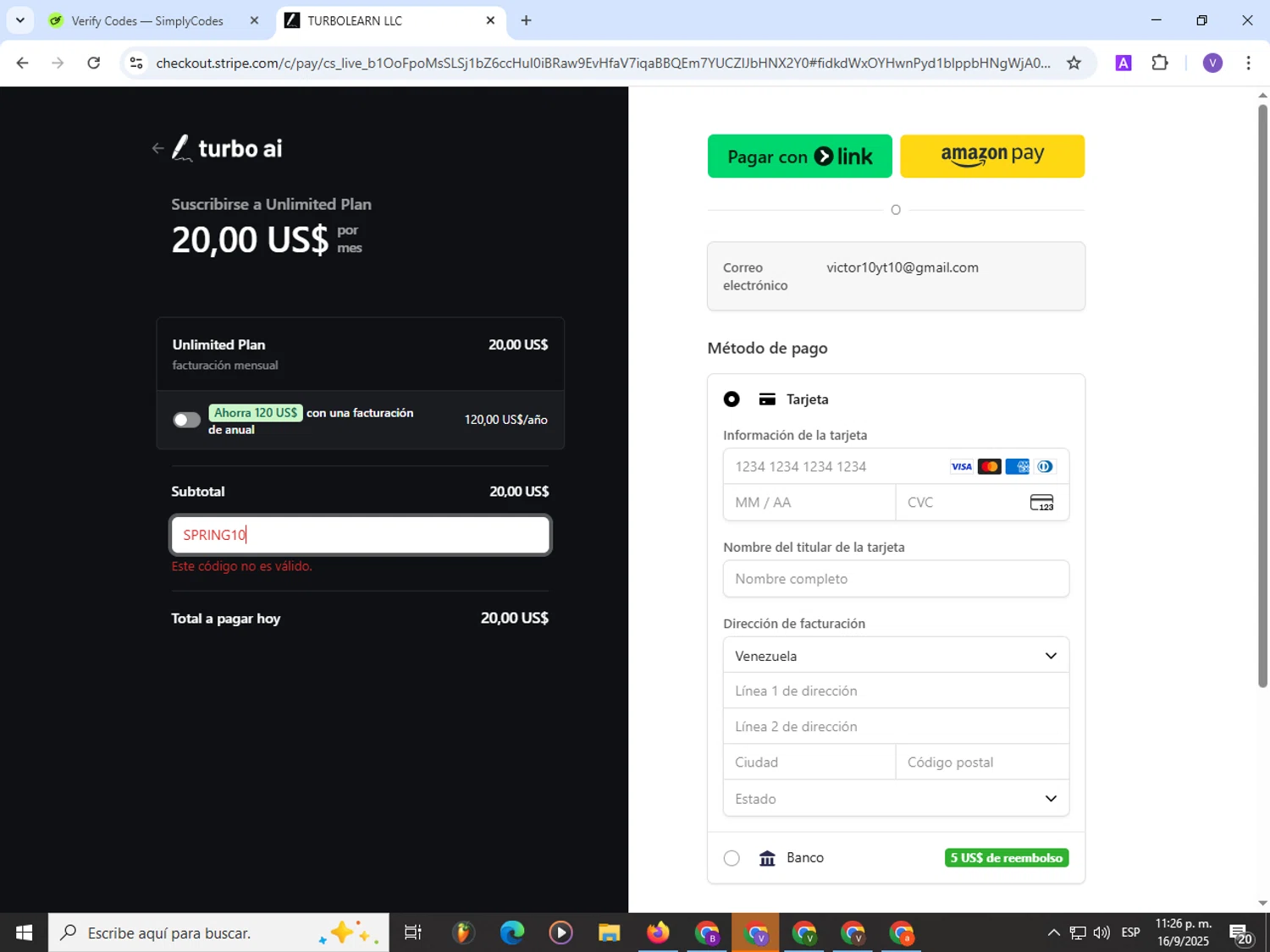The image size is (1270, 952).
Task: Click the page vertical scrollbar
Action: [1262, 394]
